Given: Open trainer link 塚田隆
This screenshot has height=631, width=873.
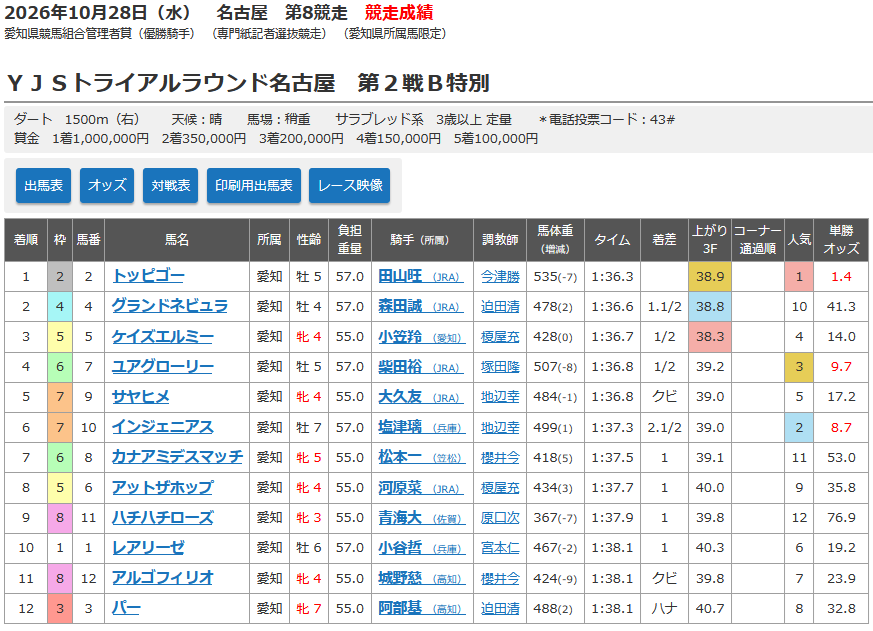Looking at the screenshot, I should (x=500, y=366).
